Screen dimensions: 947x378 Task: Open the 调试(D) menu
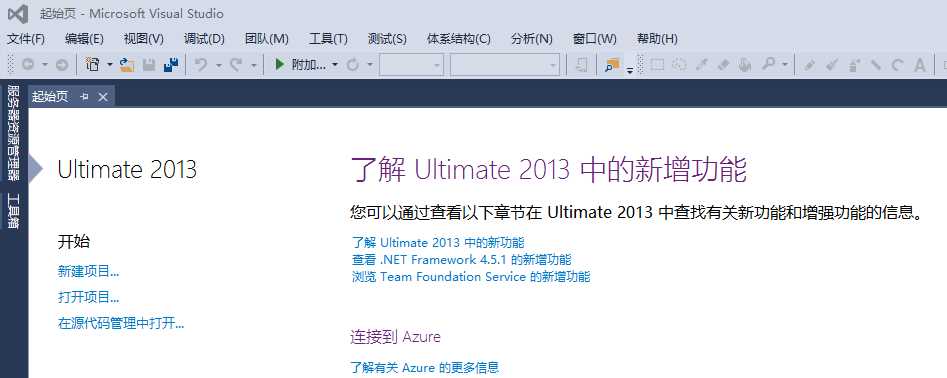pyautogui.click(x=204, y=39)
